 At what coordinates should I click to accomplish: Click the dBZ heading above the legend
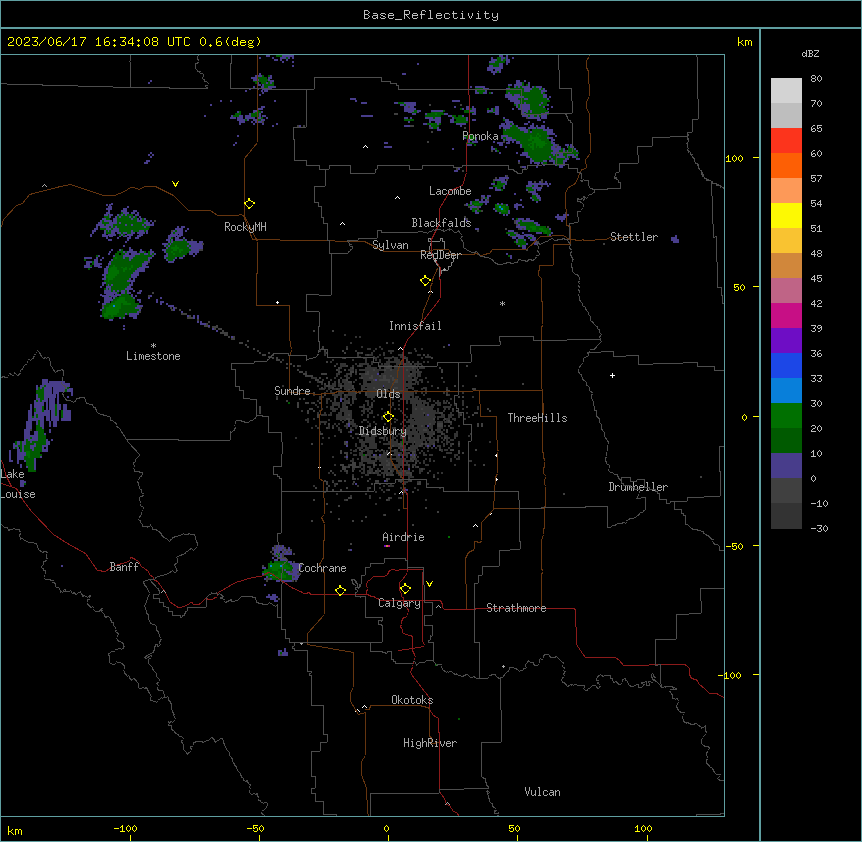click(x=810, y=53)
